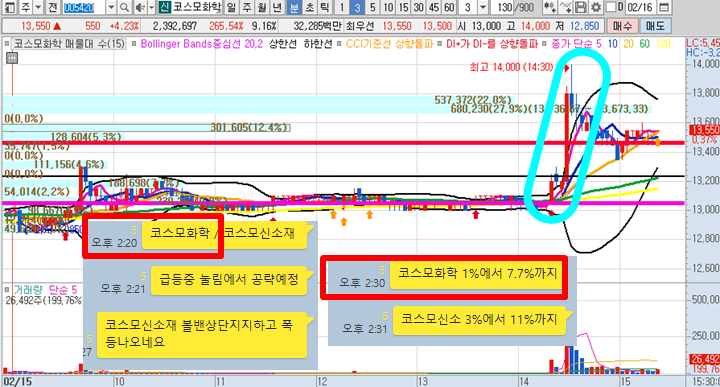Select the 틱 tick chart period

[x=325, y=7]
